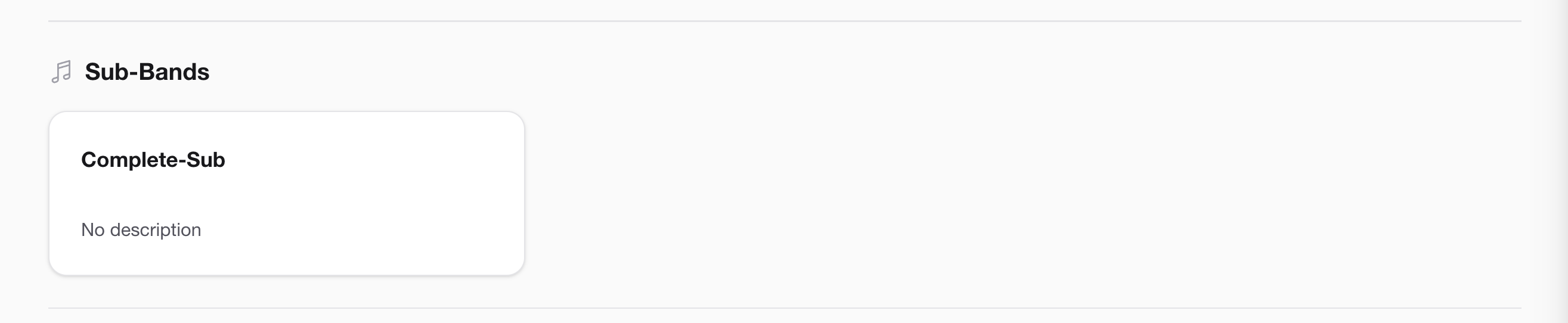This screenshot has width=1568, height=323.
Task: Click the word "Complete" in card title
Action: 128,160
